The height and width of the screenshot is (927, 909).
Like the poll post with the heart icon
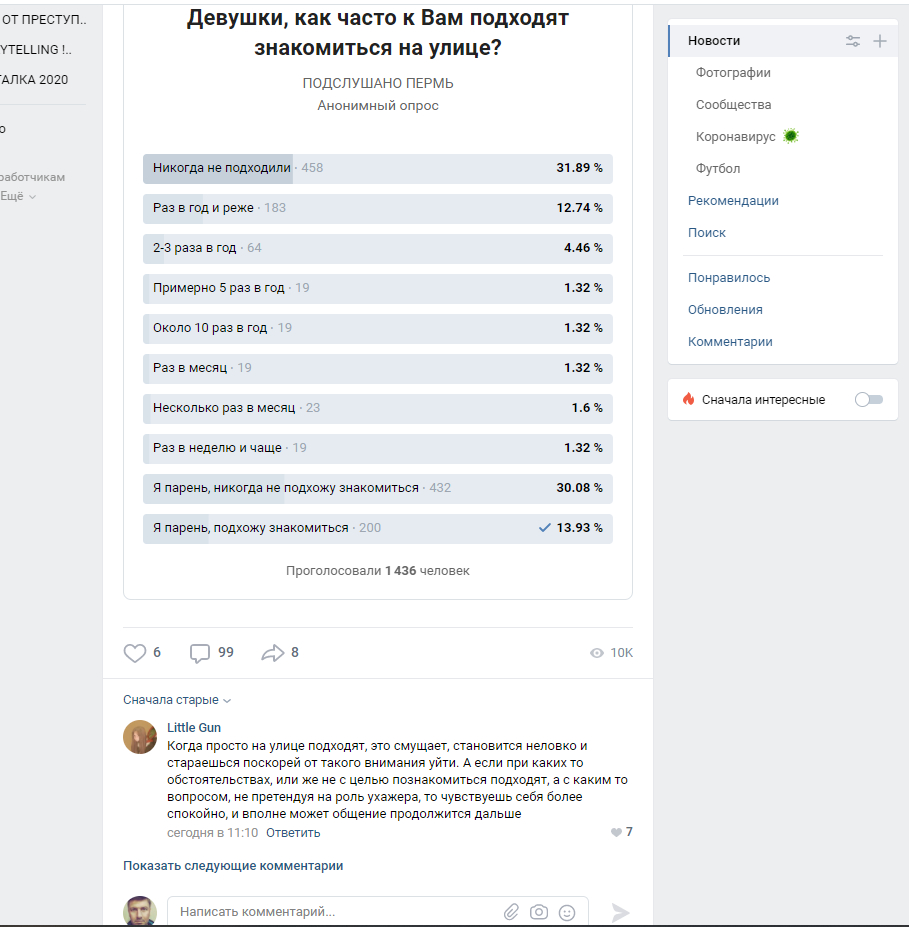(x=134, y=652)
